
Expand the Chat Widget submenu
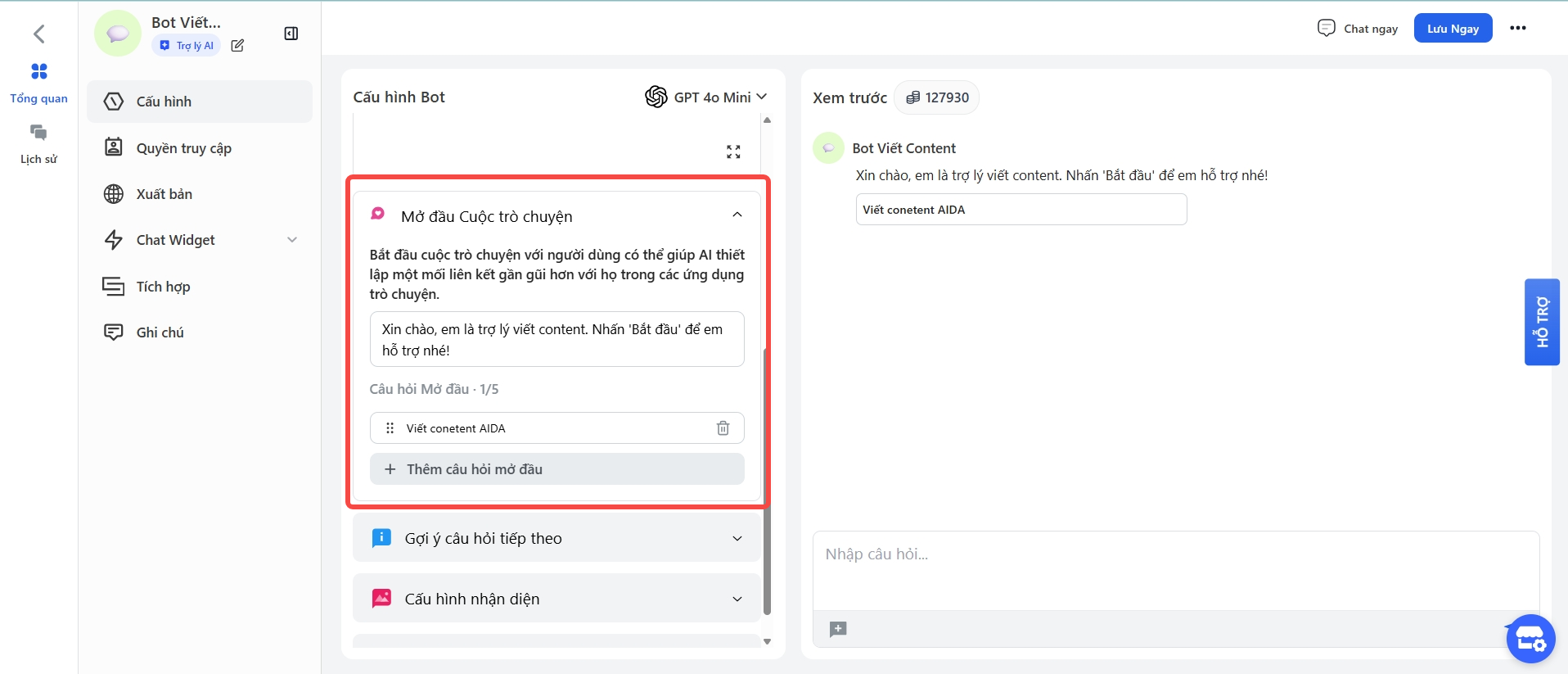point(292,240)
